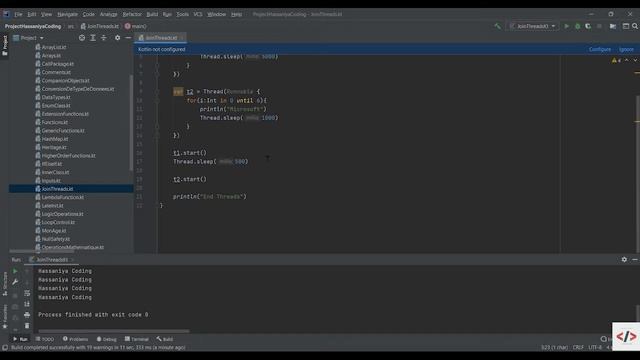Click the up-arrow icon in Run console toolbar
Viewport: 640px width, 360px height.
point(27,271)
